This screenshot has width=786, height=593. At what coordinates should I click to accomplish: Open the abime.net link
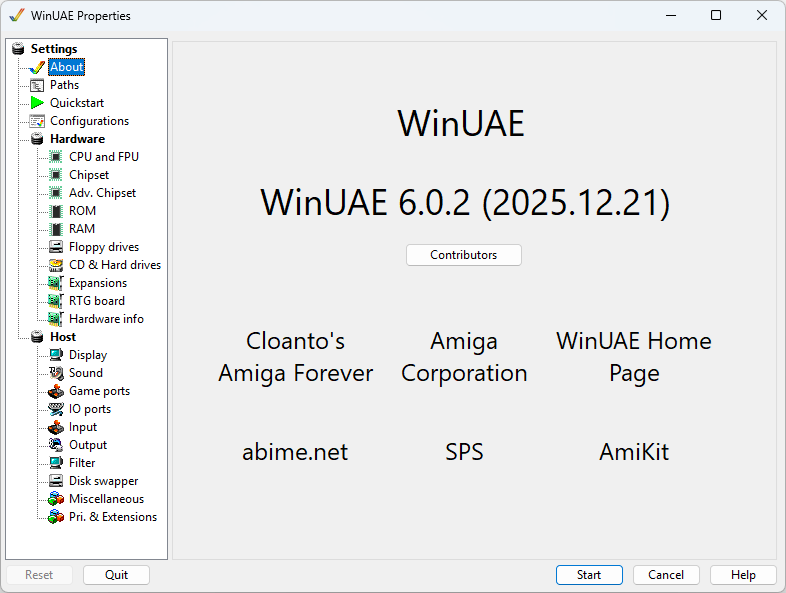(x=295, y=452)
